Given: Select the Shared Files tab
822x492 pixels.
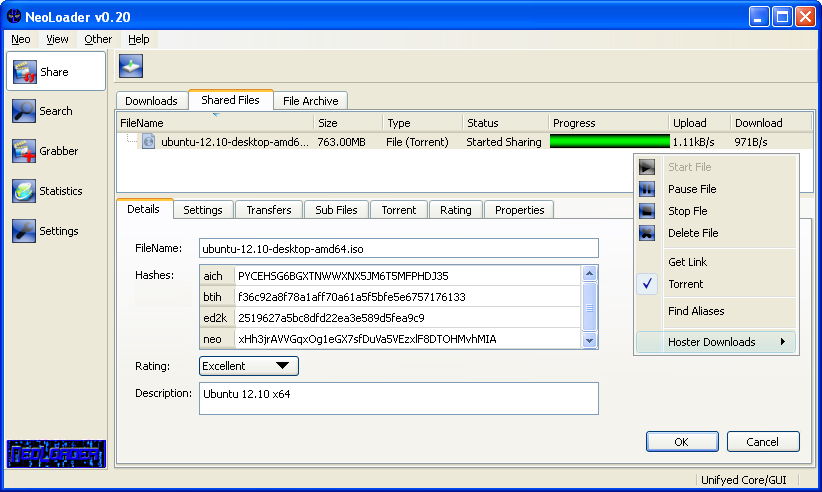Looking at the screenshot, I should coord(230,100).
